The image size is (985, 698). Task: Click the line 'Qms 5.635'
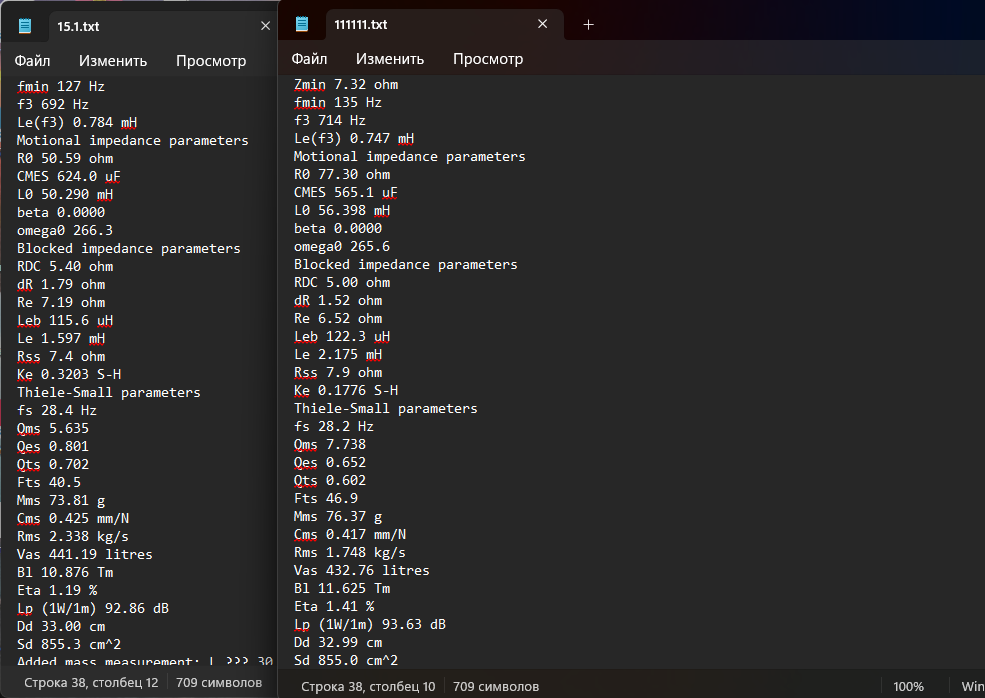point(53,428)
